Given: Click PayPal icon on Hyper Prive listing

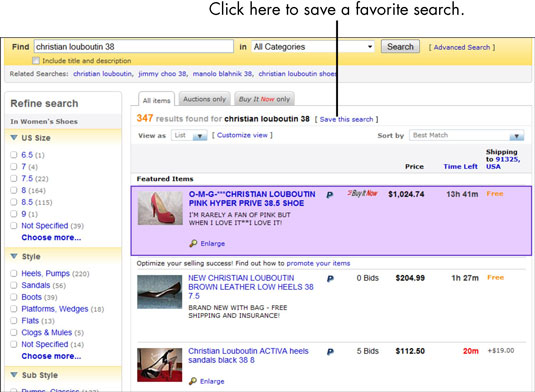Looking at the screenshot, I should tap(330, 195).
